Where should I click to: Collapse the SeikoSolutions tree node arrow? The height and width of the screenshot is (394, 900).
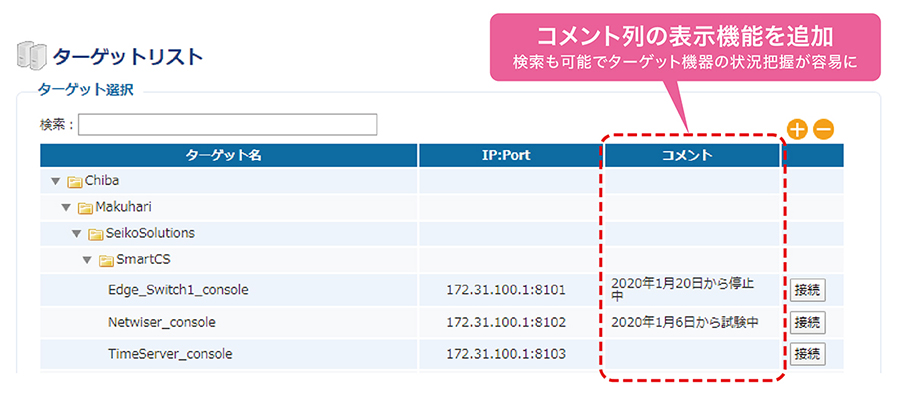pos(76,234)
